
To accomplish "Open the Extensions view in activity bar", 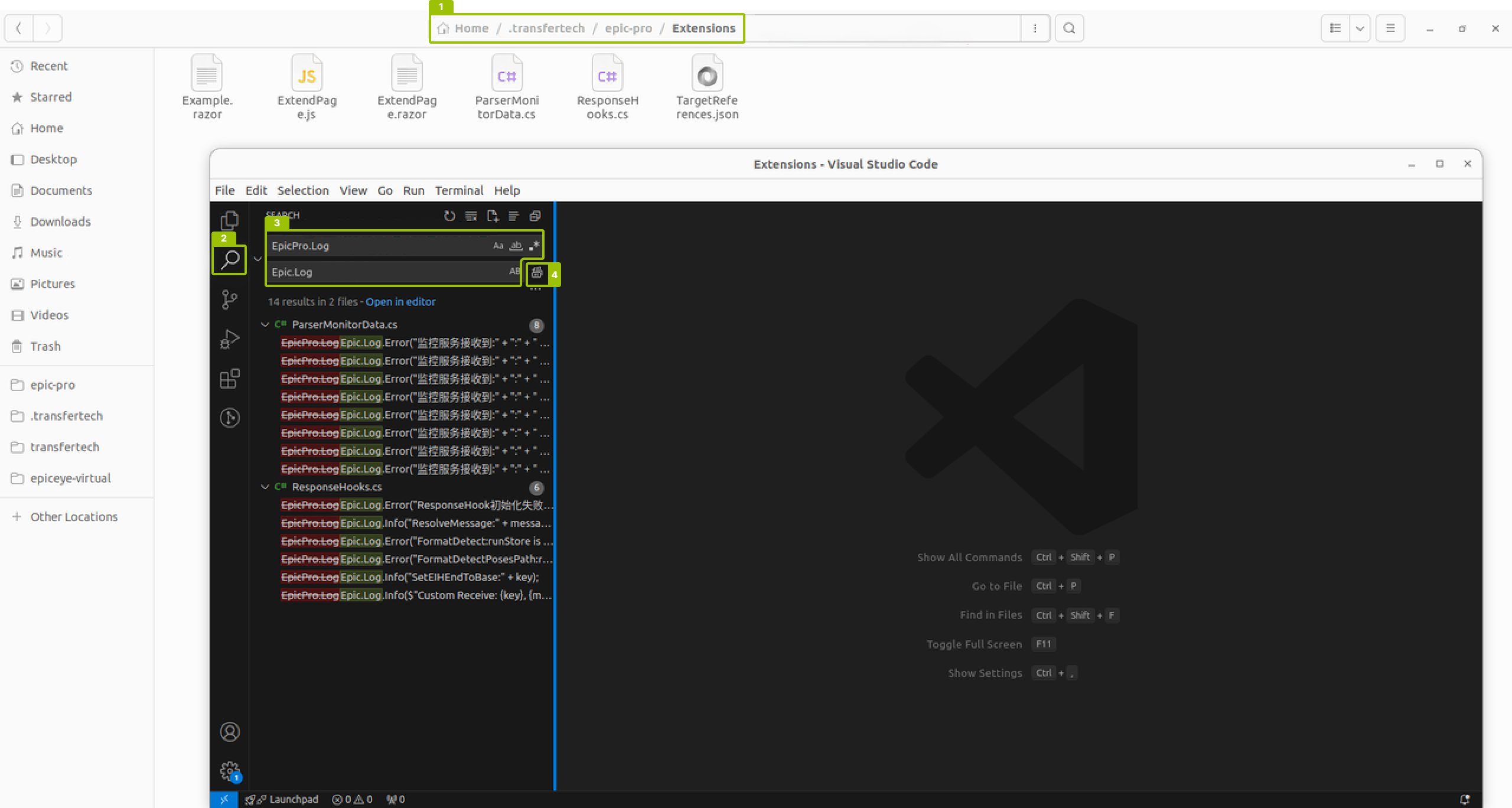I will pyautogui.click(x=229, y=379).
